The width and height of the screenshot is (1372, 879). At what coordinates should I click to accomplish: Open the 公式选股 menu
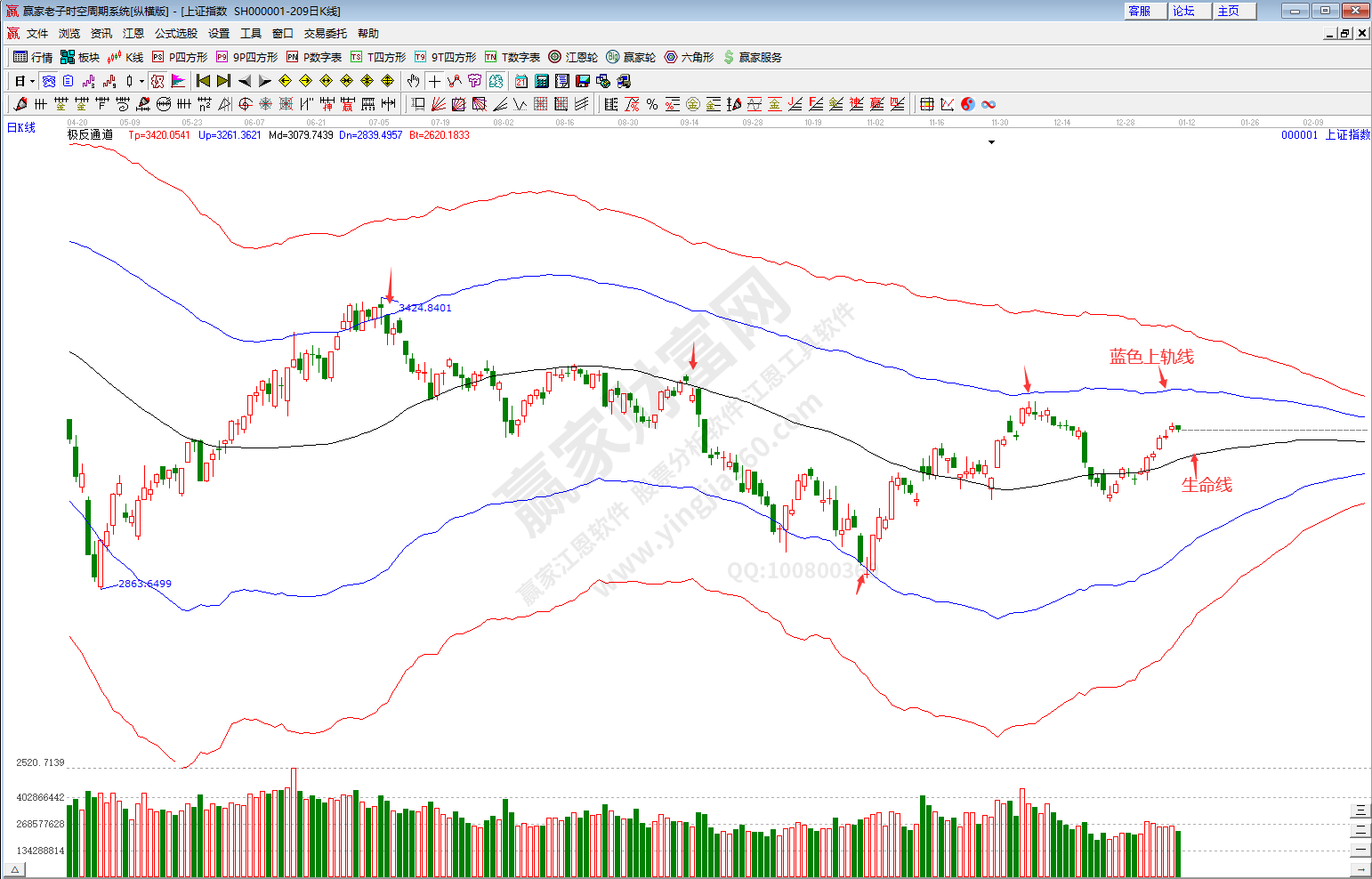tap(176, 33)
